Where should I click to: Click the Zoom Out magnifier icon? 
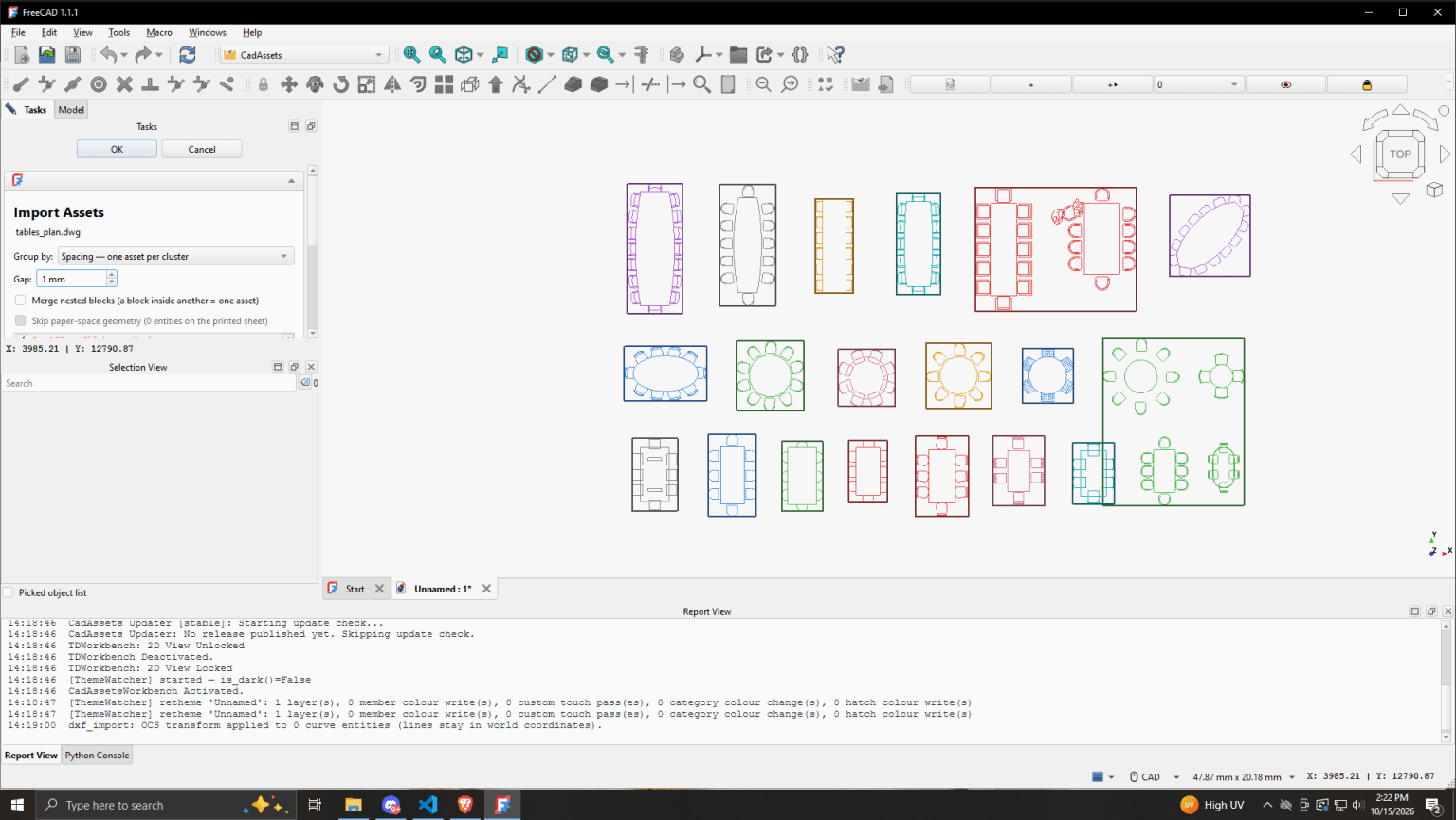763,84
